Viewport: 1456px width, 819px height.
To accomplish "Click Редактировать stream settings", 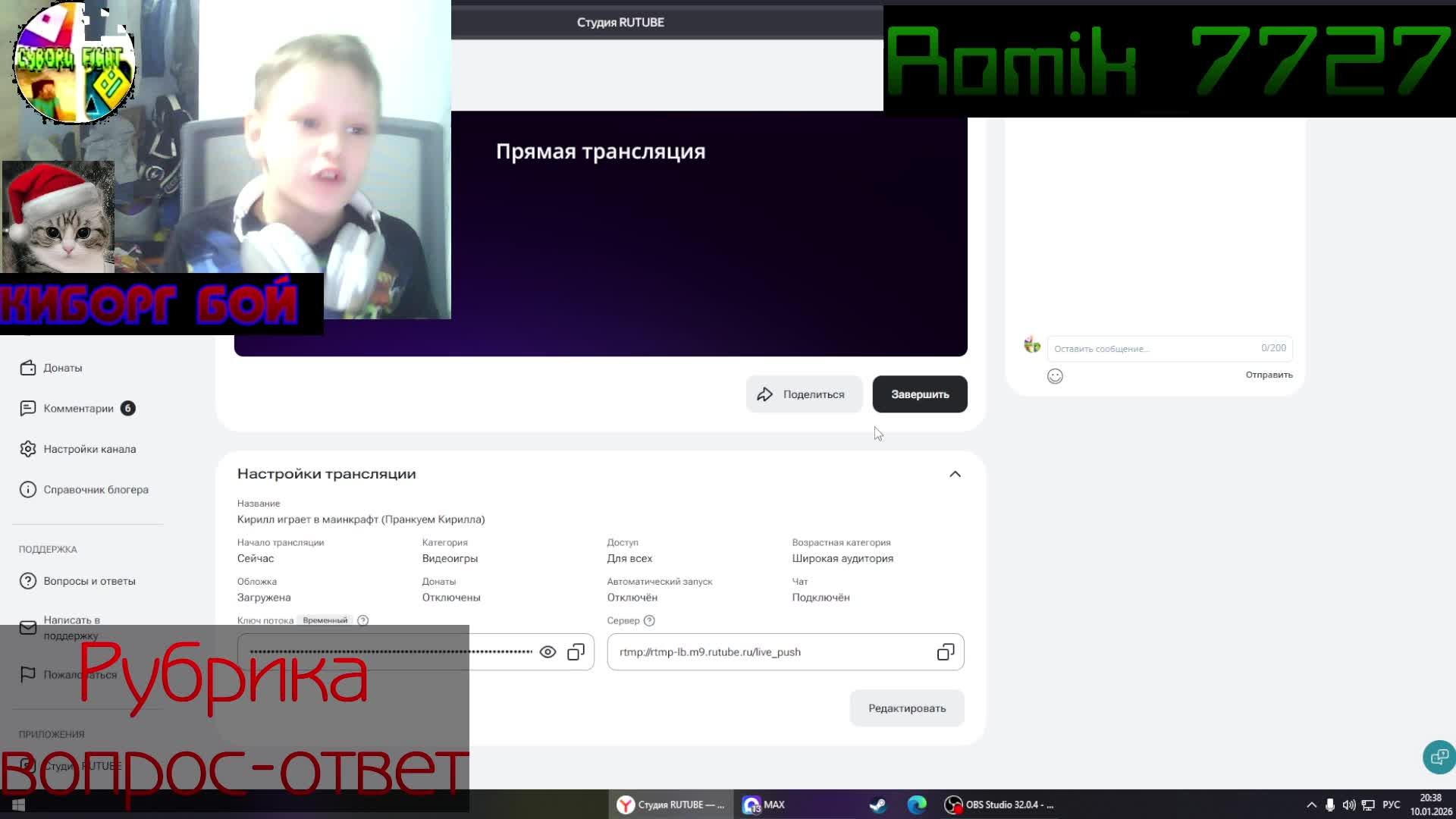I will (x=907, y=708).
